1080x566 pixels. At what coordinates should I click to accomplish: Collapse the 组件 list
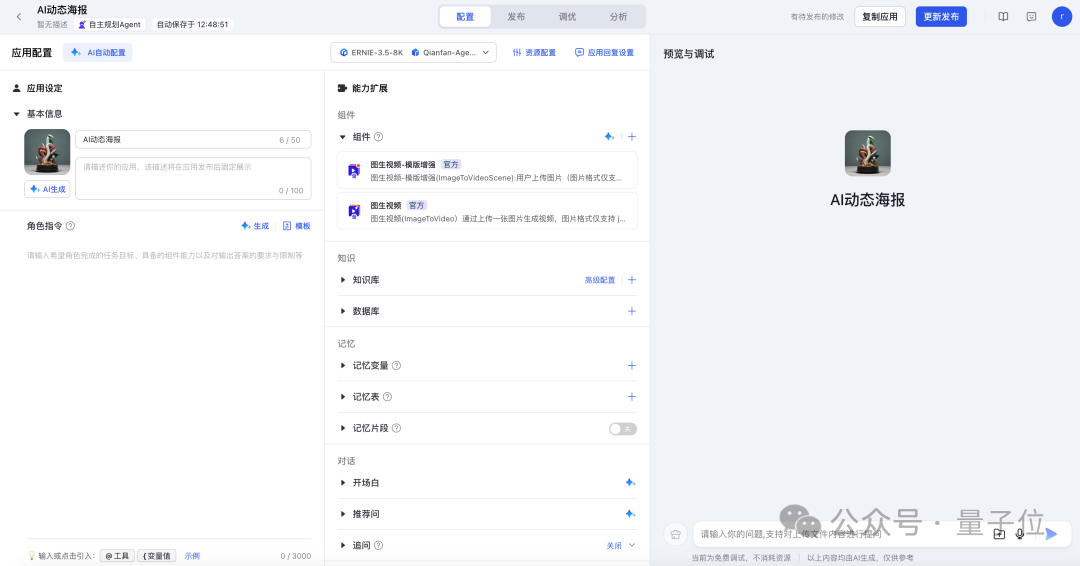coord(342,137)
